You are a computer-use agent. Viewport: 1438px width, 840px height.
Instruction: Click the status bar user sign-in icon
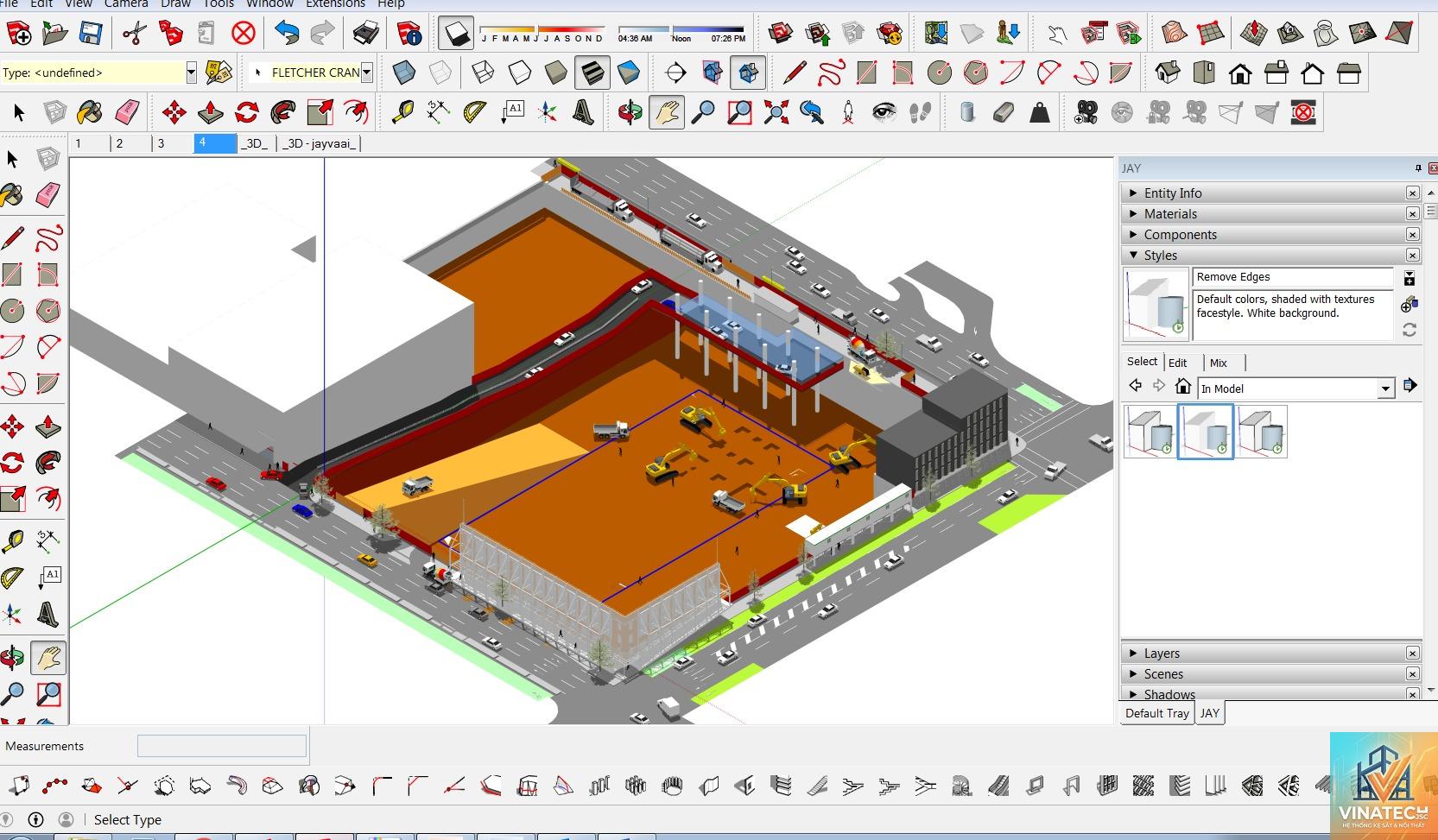(66, 819)
